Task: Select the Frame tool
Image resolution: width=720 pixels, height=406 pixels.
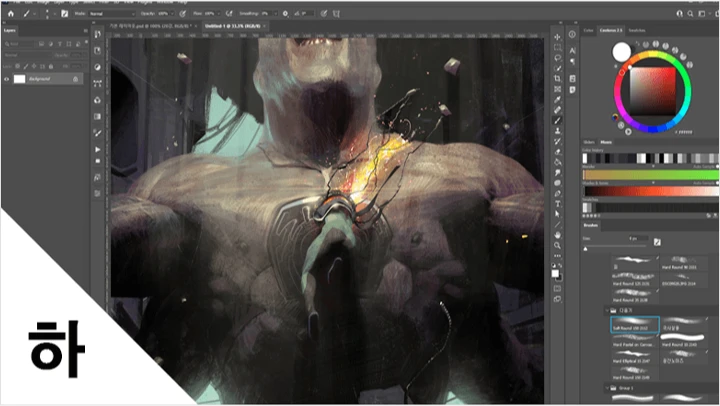Action: pos(557,89)
